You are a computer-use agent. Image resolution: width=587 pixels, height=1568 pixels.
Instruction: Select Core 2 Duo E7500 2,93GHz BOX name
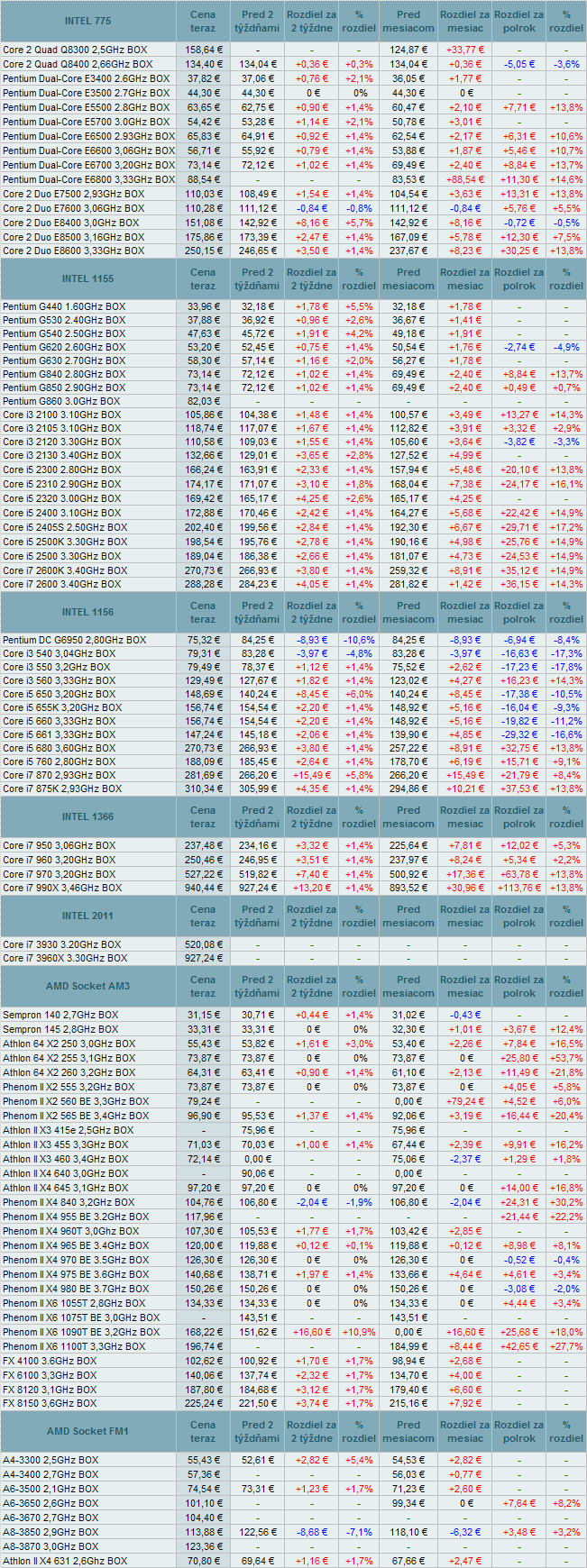click(x=73, y=194)
